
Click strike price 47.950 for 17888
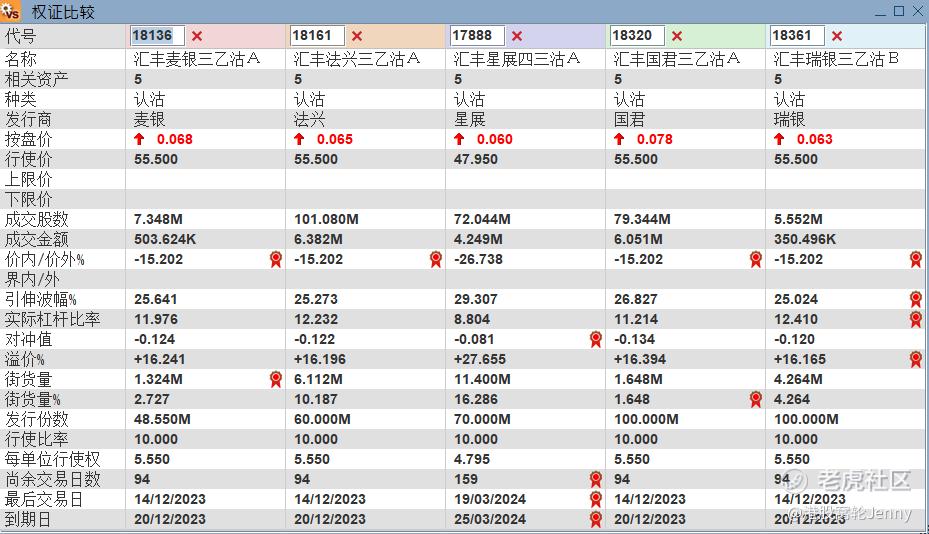(476, 159)
